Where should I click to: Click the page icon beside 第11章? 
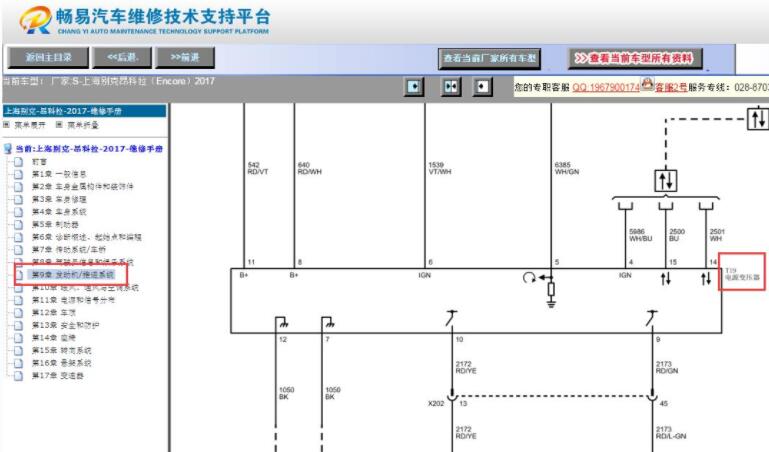coord(18,300)
